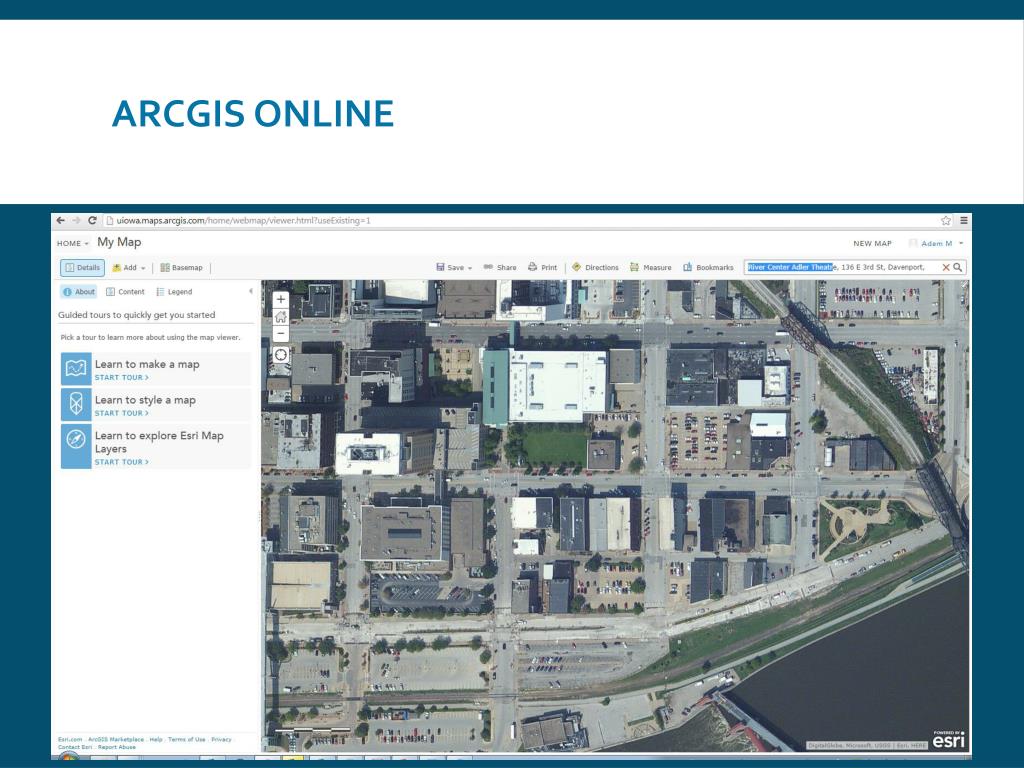This screenshot has width=1024, height=768.
Task: Run the search with the magnifier icon
Action: tap(957, 267)
